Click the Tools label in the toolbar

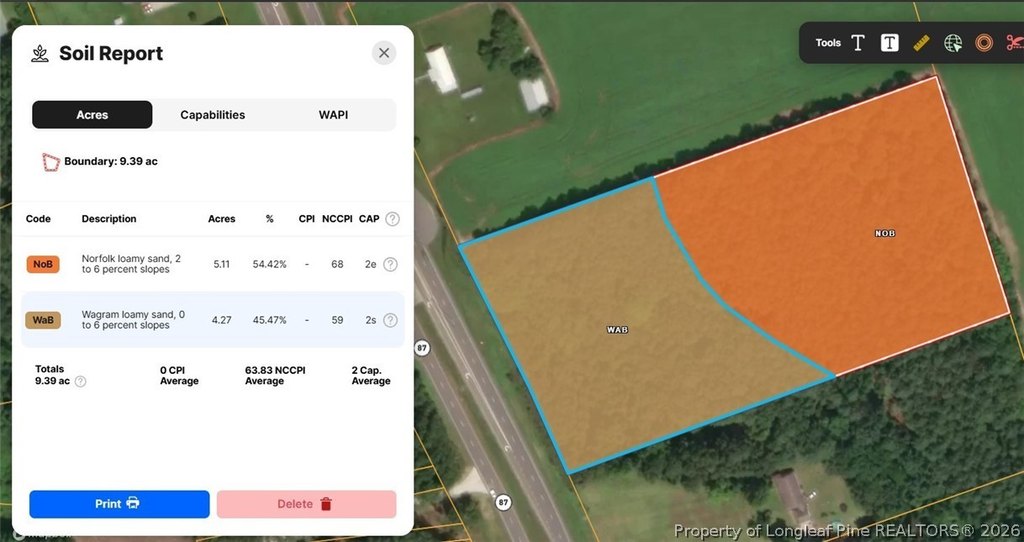(828, 43)
